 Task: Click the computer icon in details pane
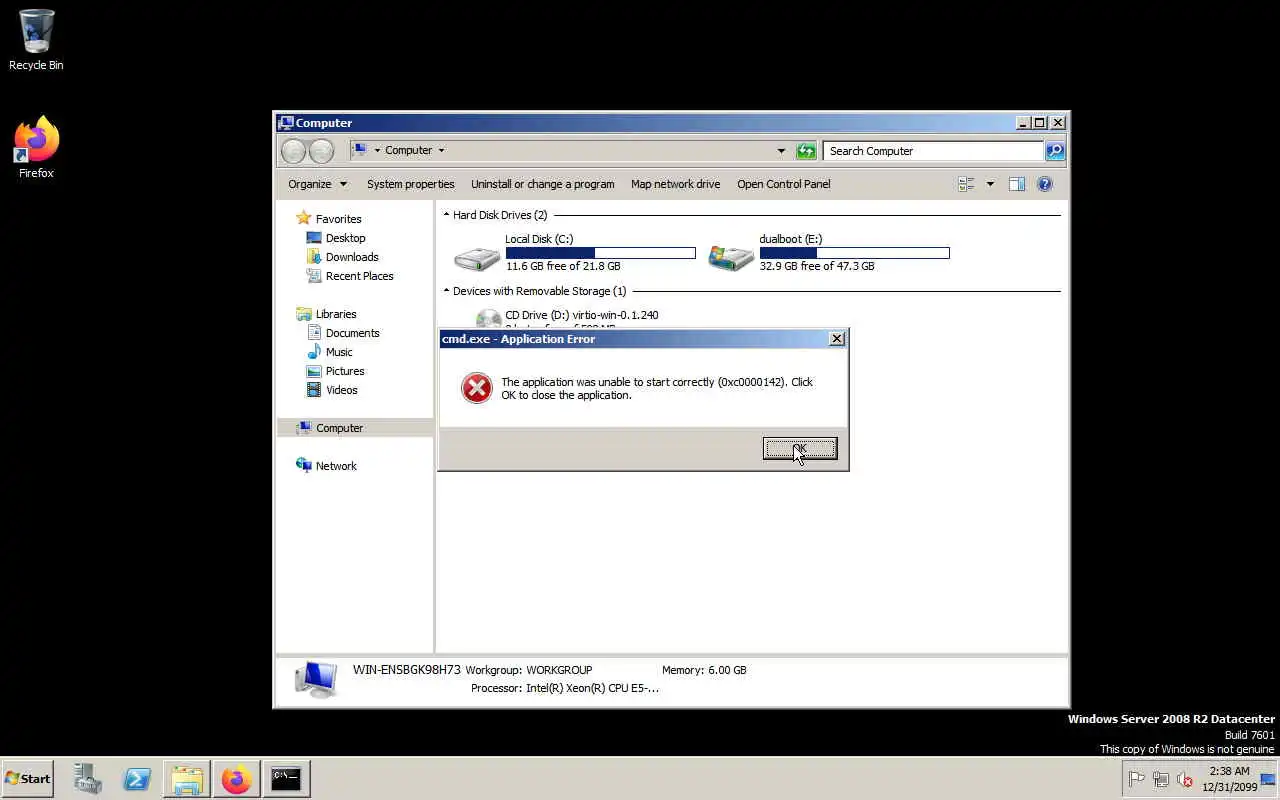coord(316,679)
